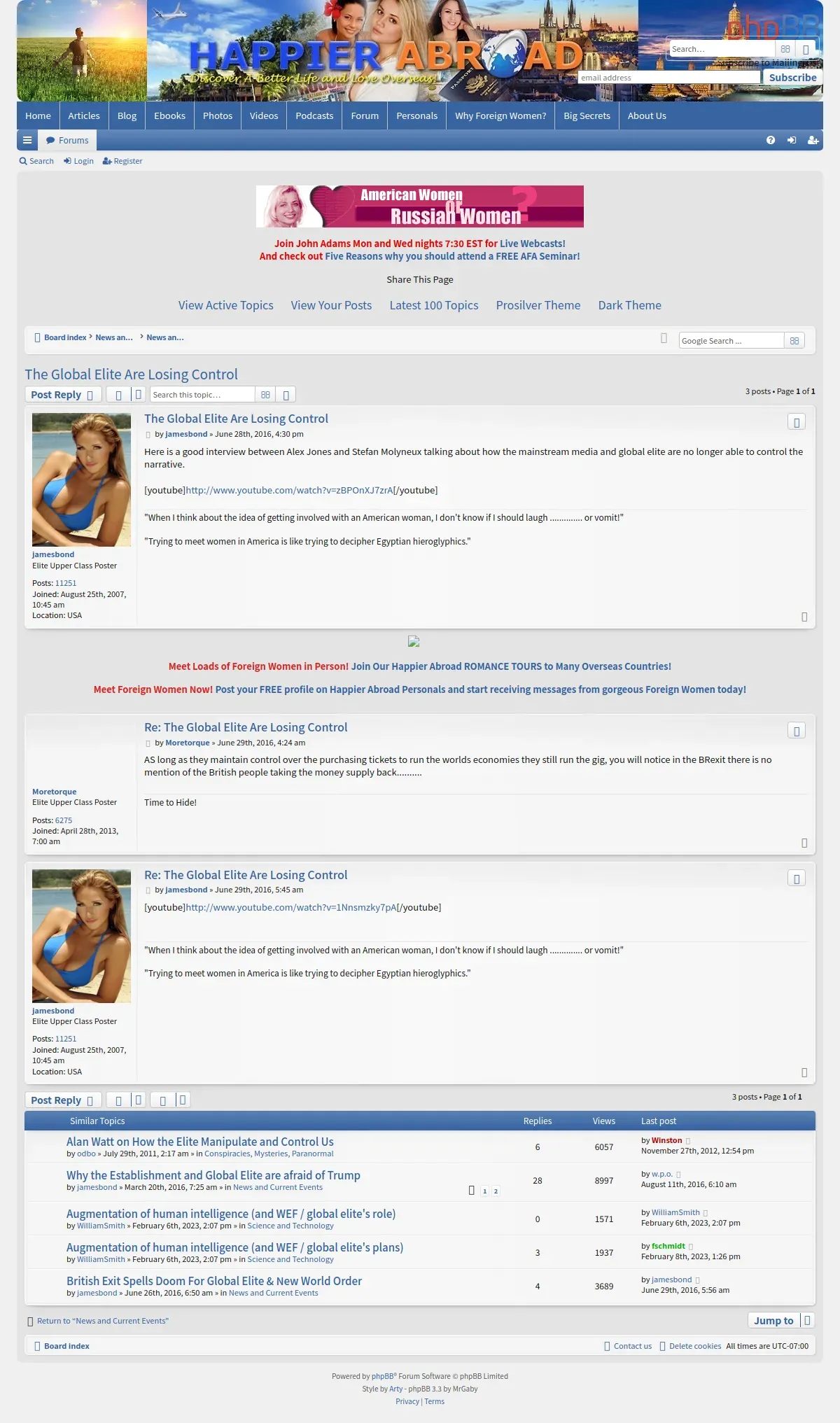
Task: Open advanced search from the header gear icon
Action: tap(806, 49)
